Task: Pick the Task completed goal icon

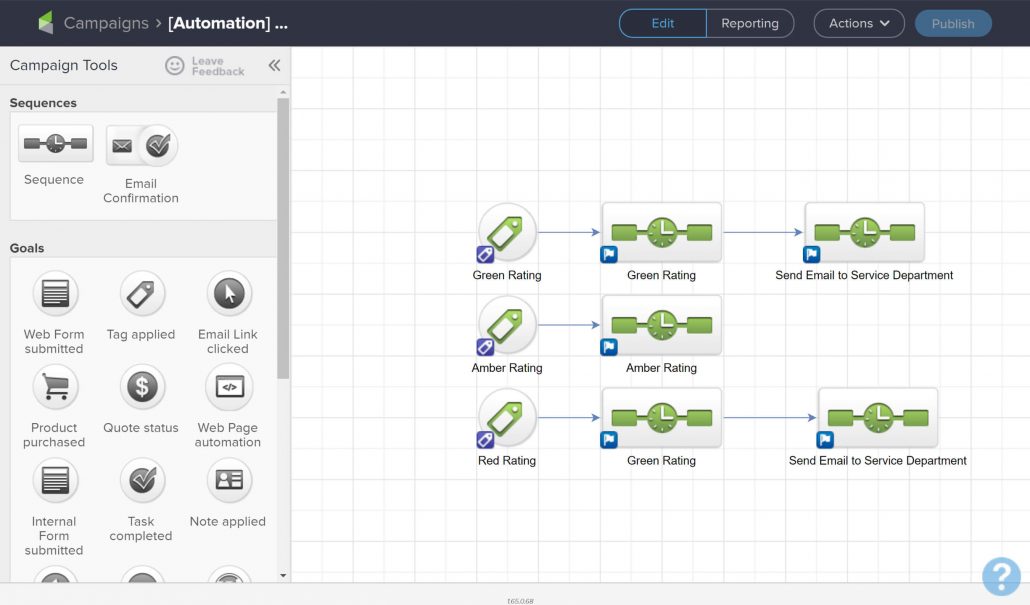Action: tap(142, 480)
